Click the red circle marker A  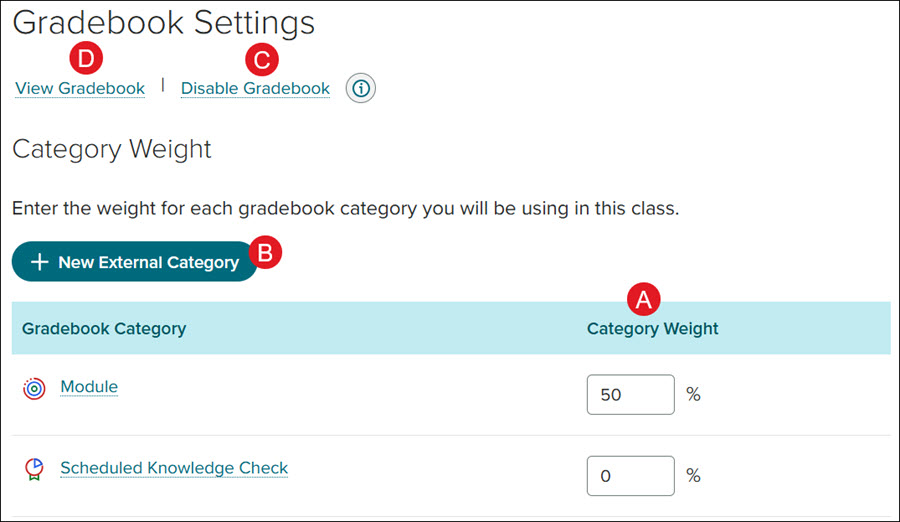643,299
